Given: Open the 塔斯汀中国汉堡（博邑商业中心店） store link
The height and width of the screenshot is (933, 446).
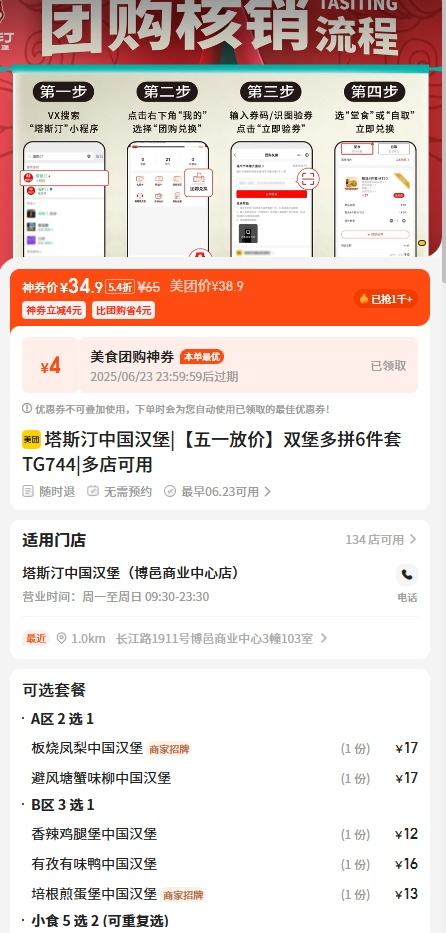Looking at the screenshot, I should click(x=131, y=573).
